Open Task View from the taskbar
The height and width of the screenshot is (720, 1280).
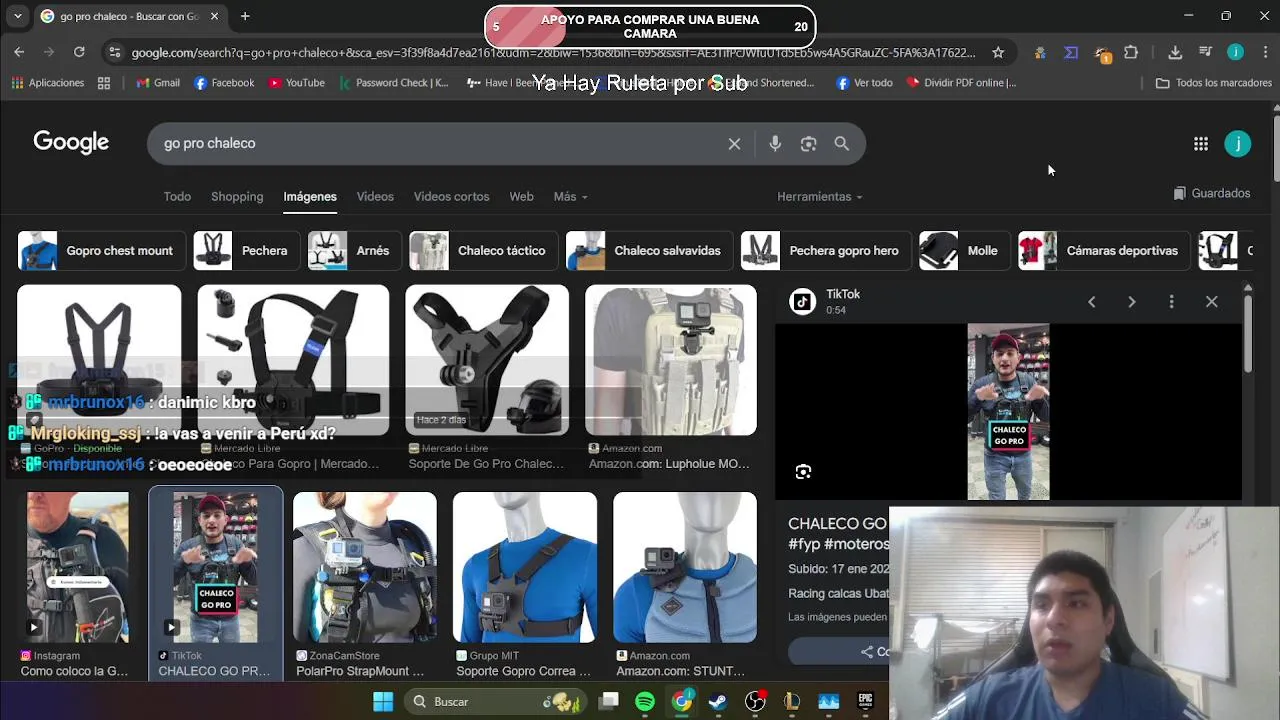[609, 702]
